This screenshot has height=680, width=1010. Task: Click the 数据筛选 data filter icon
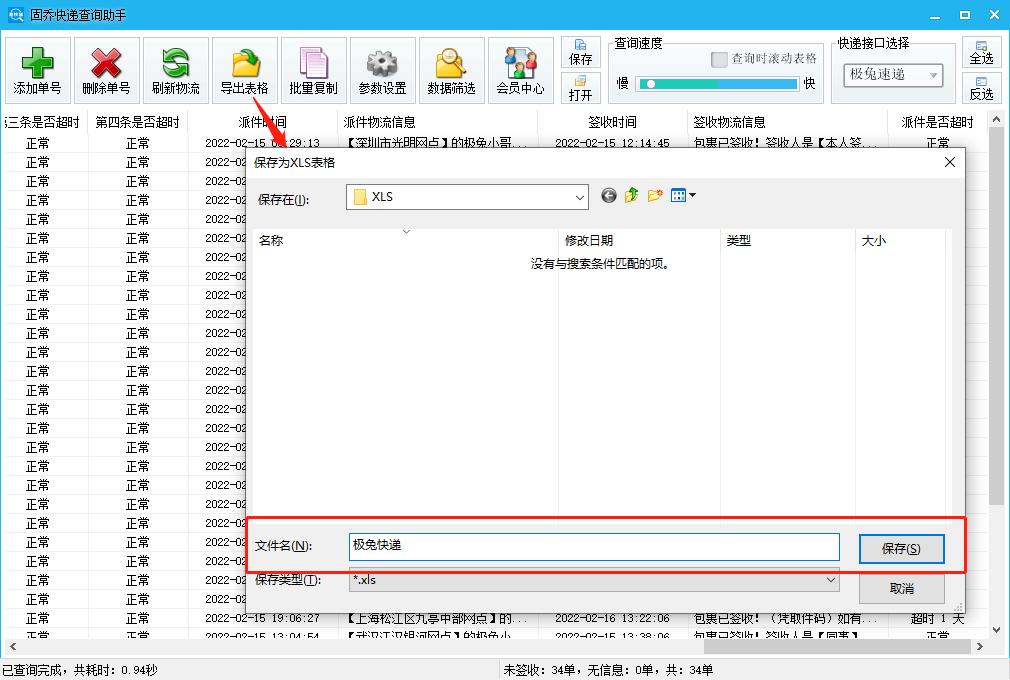[450, 69]
